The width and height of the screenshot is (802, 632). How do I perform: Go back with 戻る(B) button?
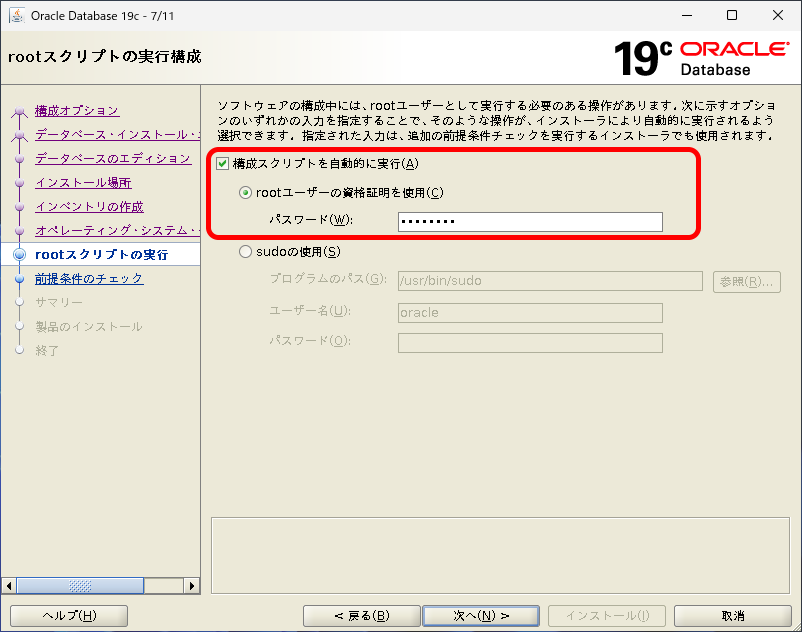pos(362,616)
